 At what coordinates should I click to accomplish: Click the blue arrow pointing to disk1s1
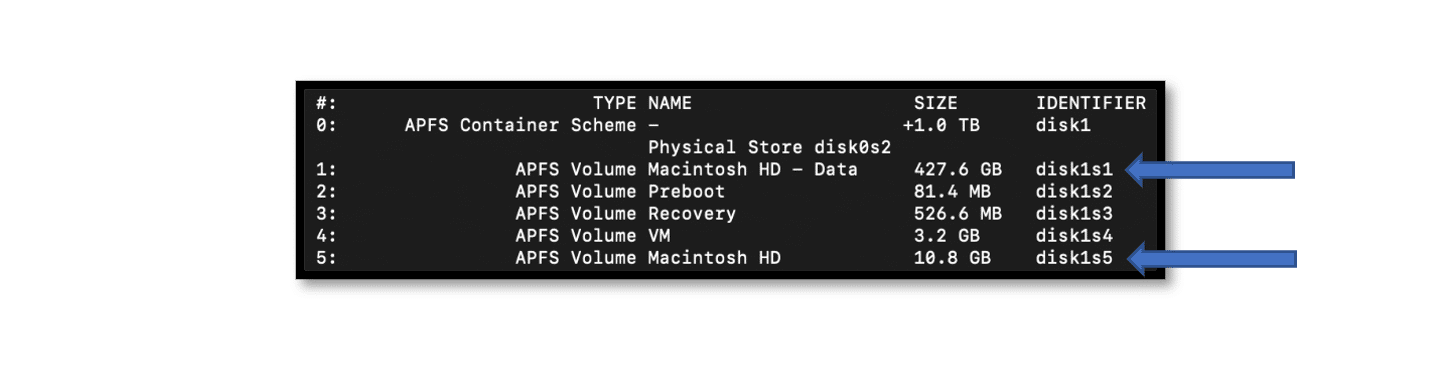point(1210,169)
